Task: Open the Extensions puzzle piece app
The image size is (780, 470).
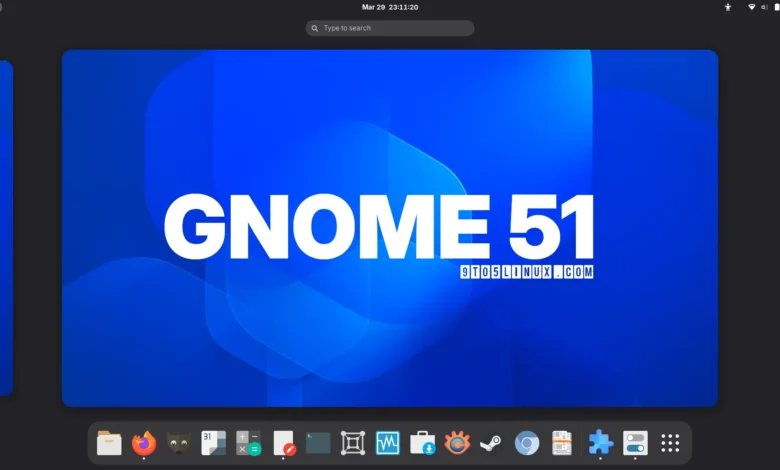Action: pyautogui.click(x=600, y=443)
